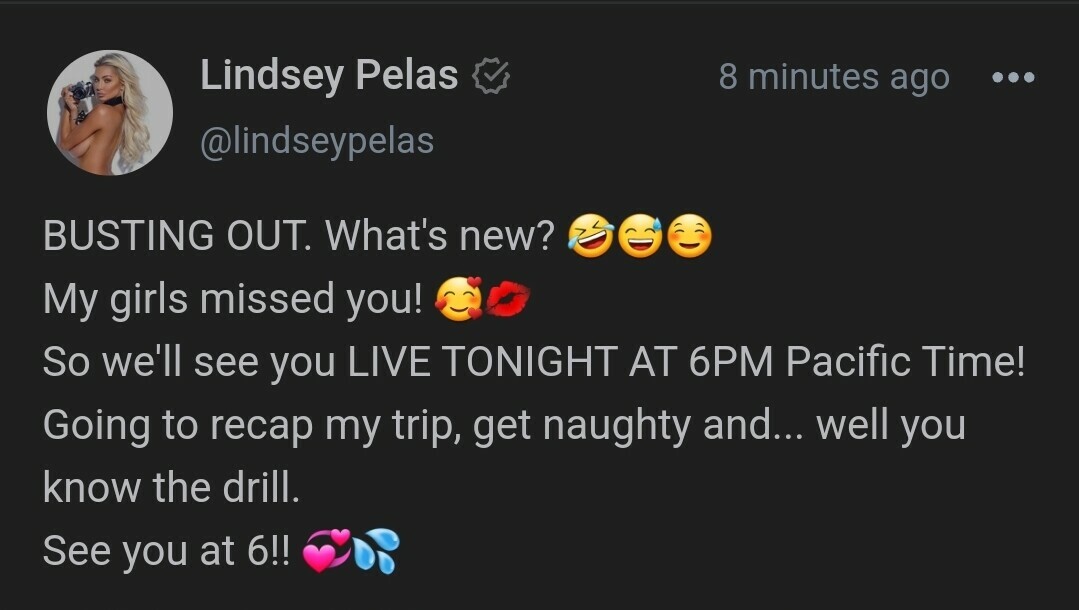This screenshot has width=1079, height=610.
Task: Click the rolling-on-floor laughing emoji
Action: 591,235
